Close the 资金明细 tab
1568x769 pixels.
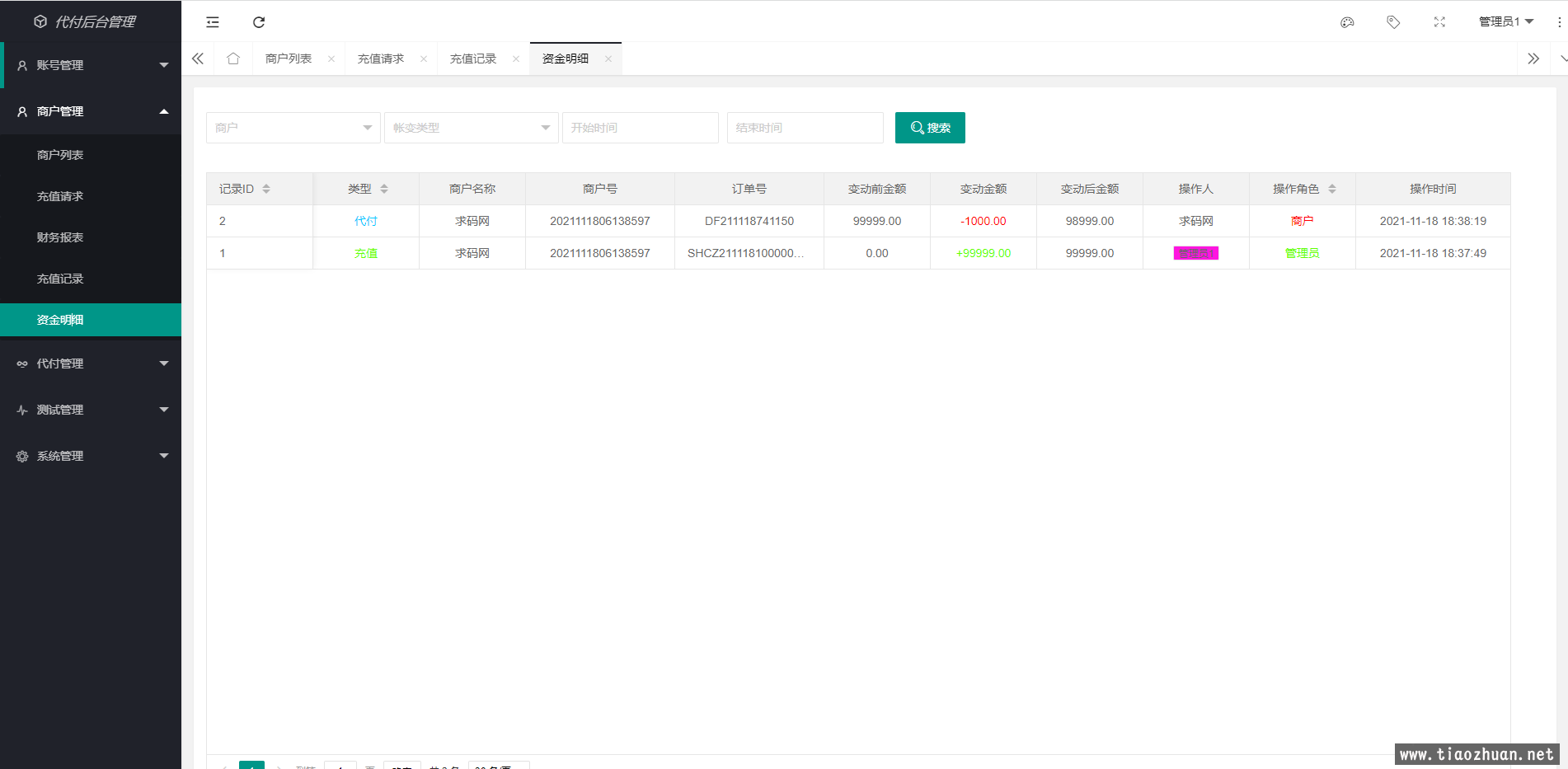608,59
